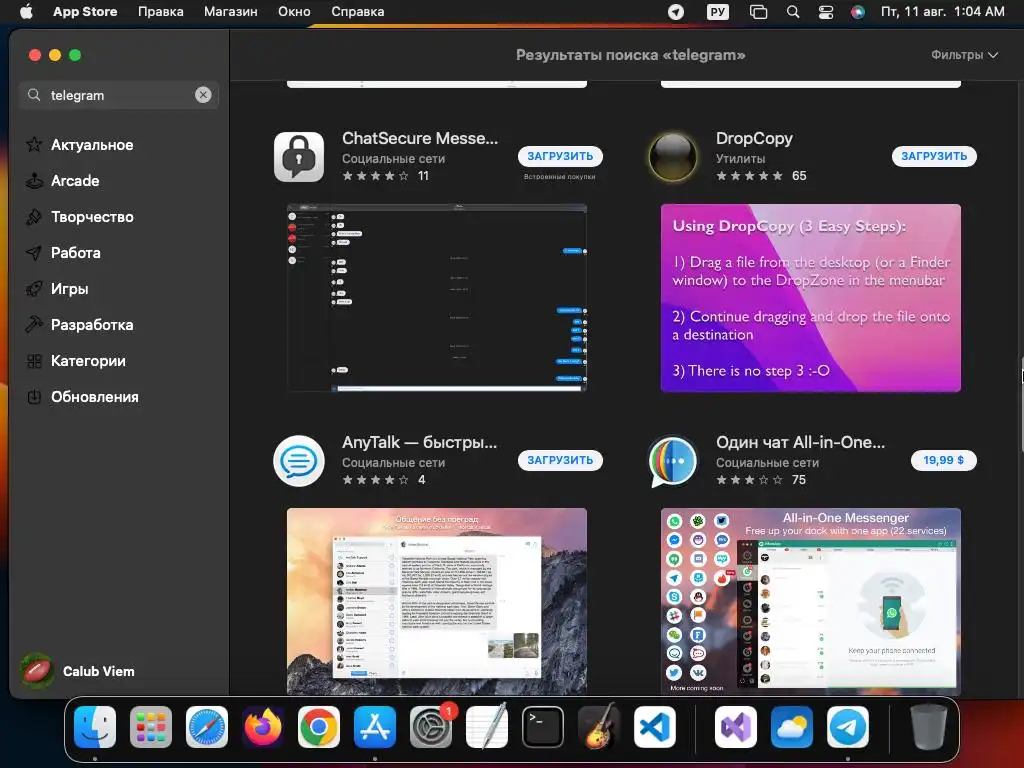Expand the Фильтры dropdown
1024x768 pixels.
[x=965, y=55]
